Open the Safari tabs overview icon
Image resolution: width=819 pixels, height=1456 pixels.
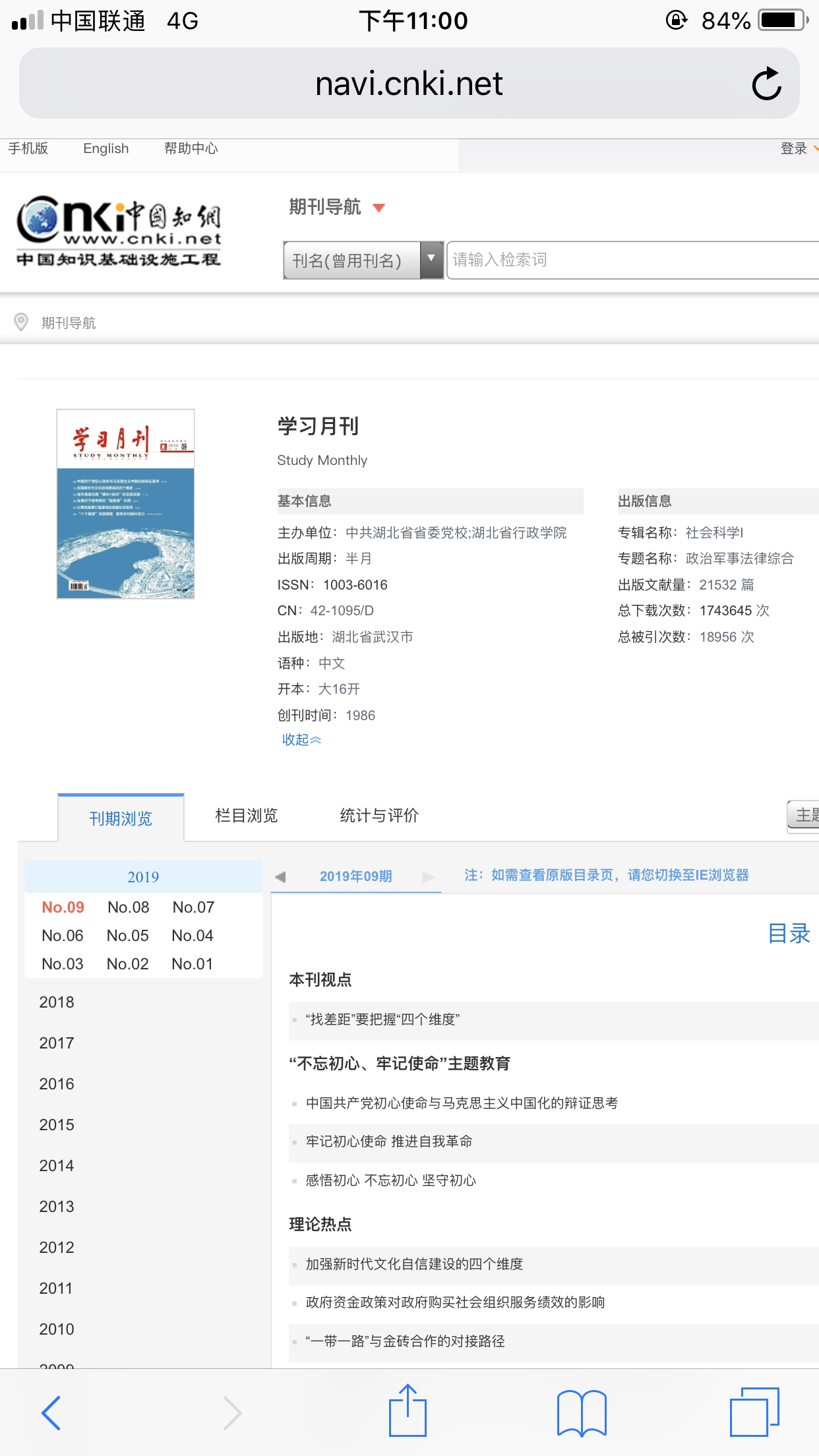754,1411
